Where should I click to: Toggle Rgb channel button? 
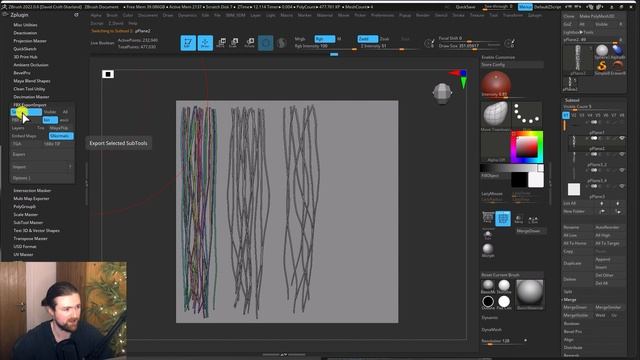click(x=324, y=39)
